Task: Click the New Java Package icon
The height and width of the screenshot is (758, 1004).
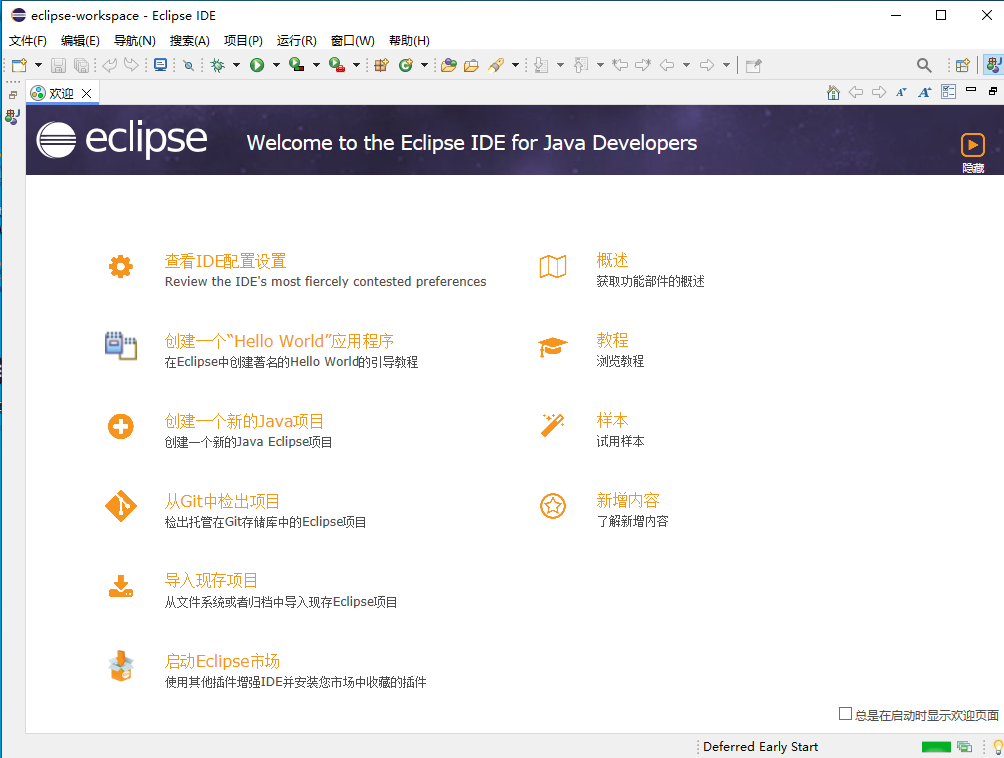Action: [x=381, y=65]
